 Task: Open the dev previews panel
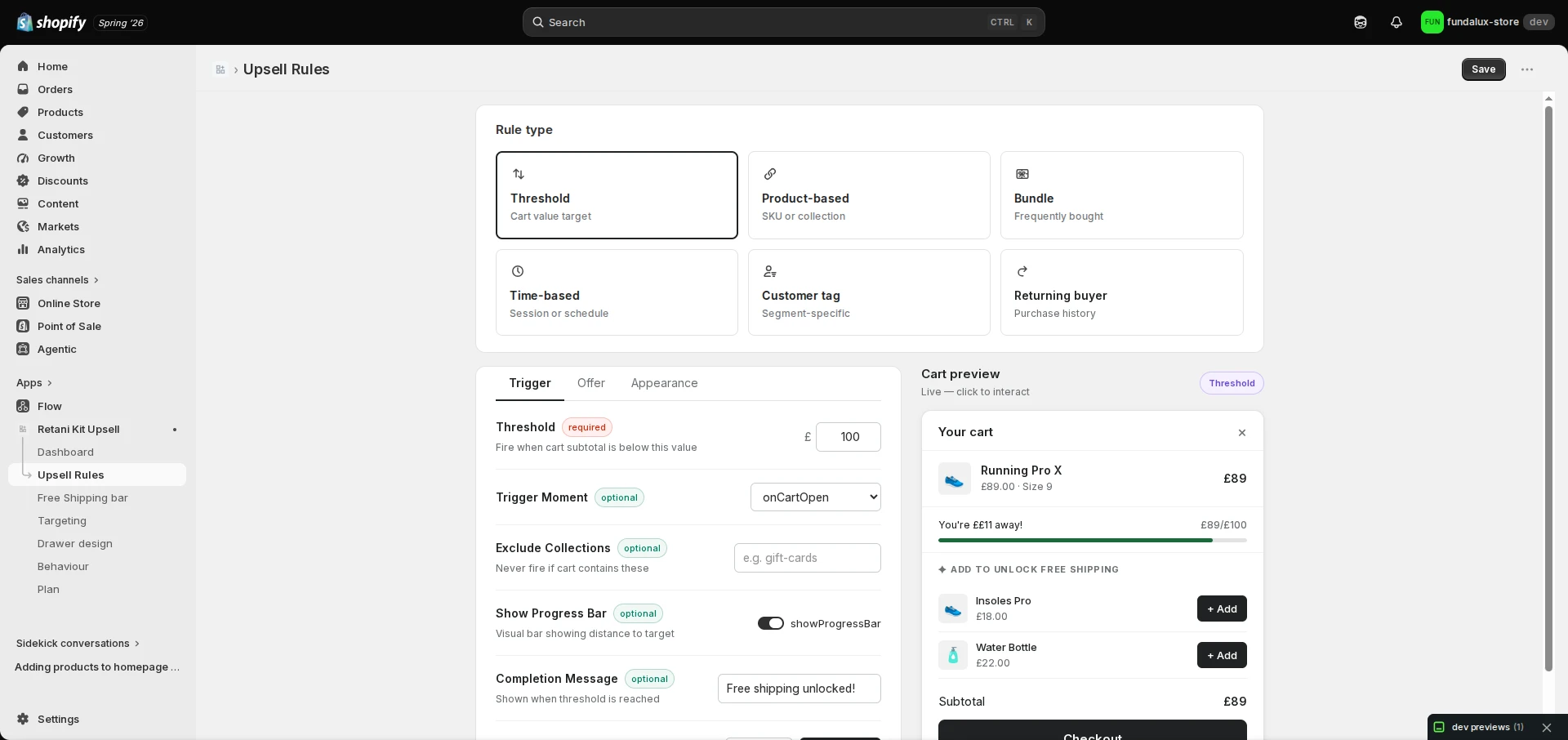click(1479, 727)
